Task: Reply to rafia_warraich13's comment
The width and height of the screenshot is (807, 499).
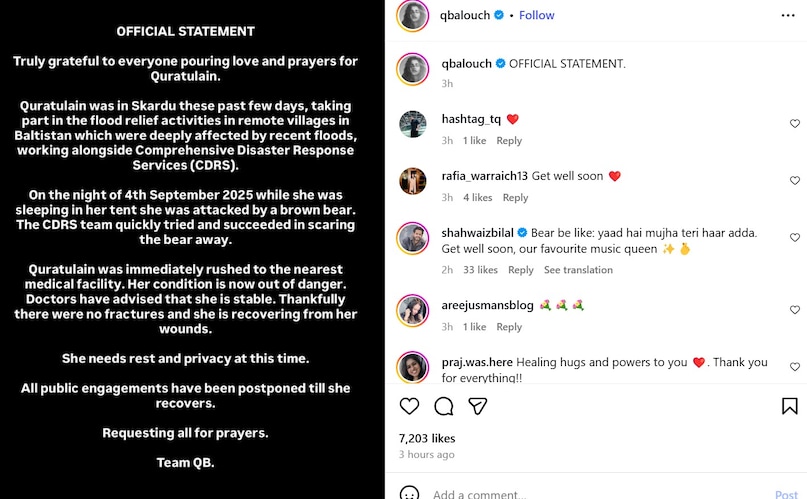Action: 515,198
